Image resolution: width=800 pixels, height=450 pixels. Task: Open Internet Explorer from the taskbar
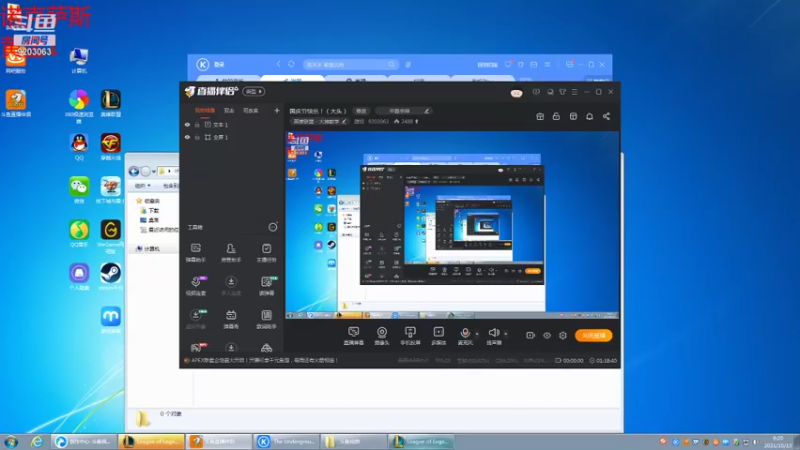[x=37, y=442]
